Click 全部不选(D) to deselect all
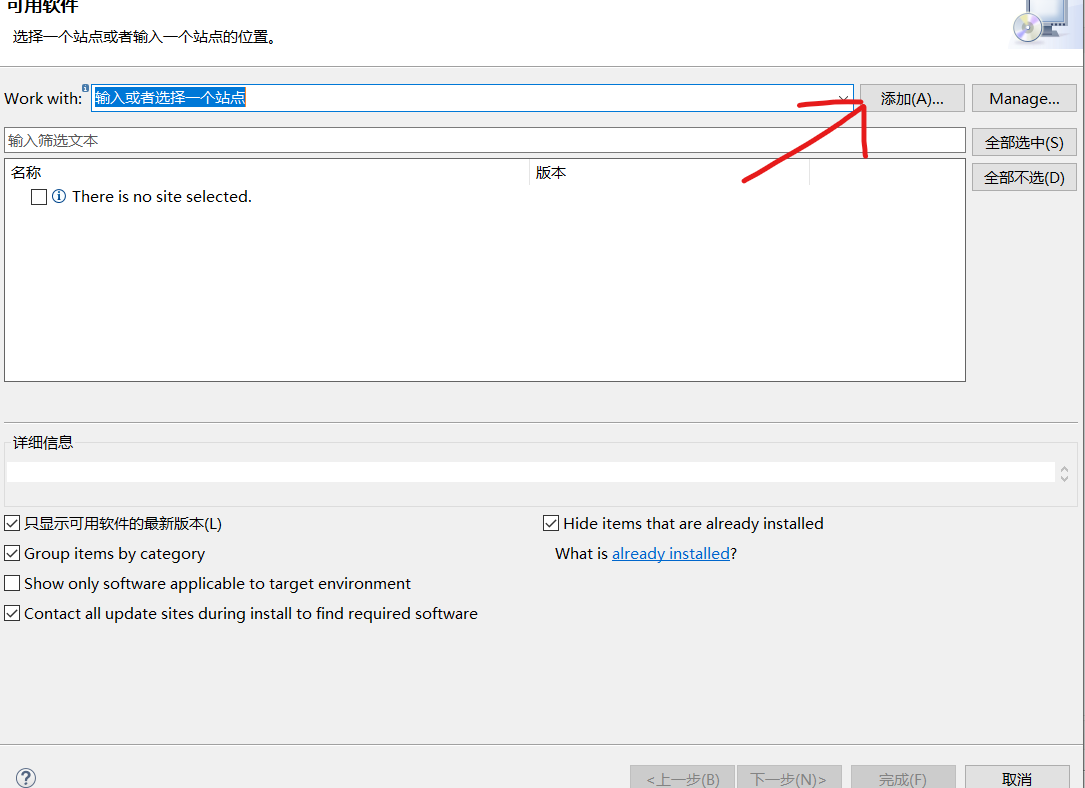1085x788 pixels. coord(1024,176)
